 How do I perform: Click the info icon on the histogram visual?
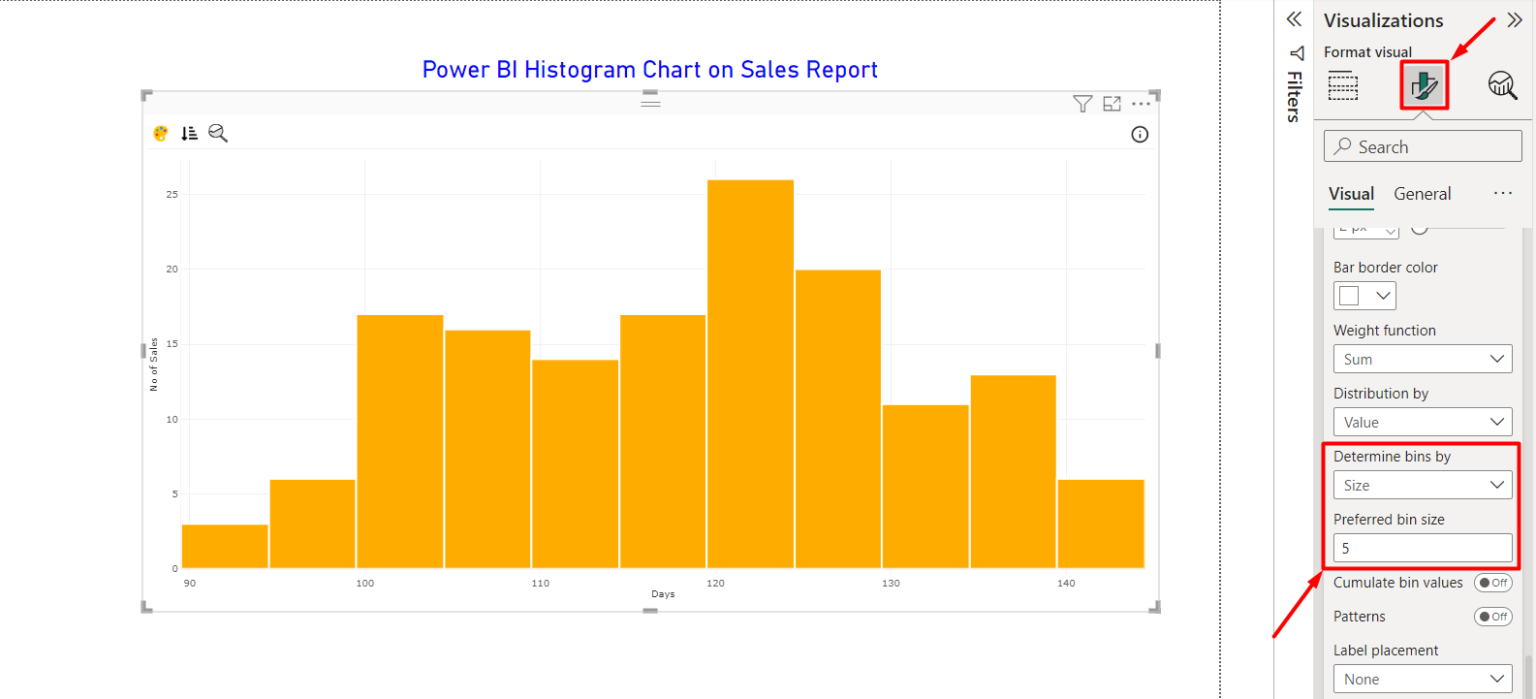(1139, 134)
